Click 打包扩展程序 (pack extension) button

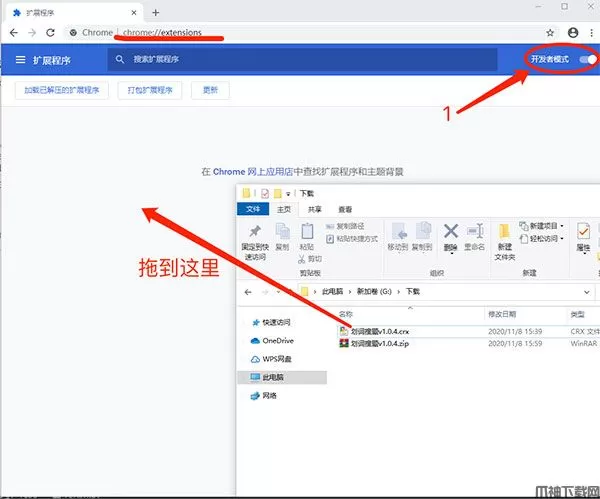[x=150, y=90]
